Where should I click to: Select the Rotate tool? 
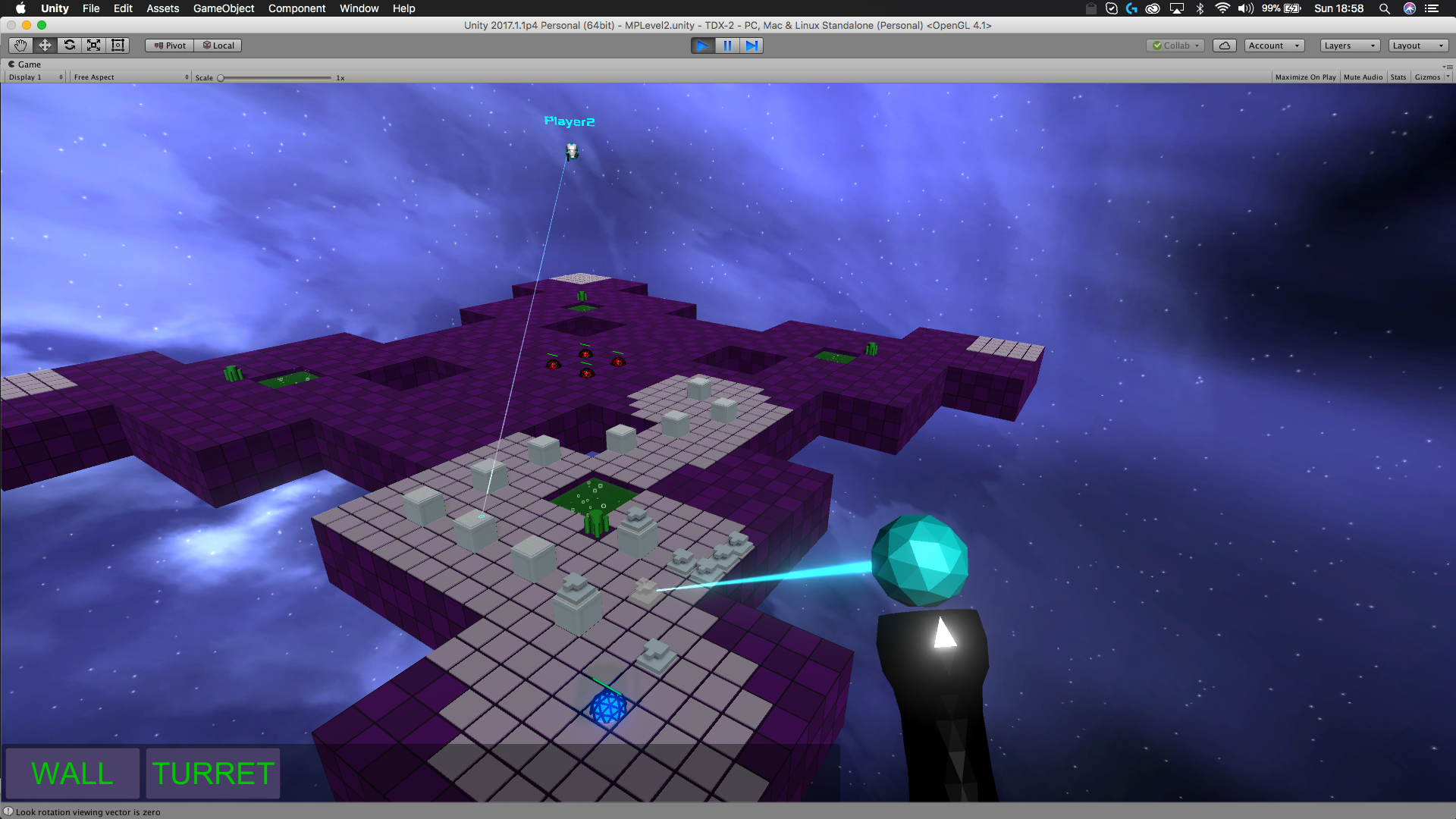pos(69,45)
